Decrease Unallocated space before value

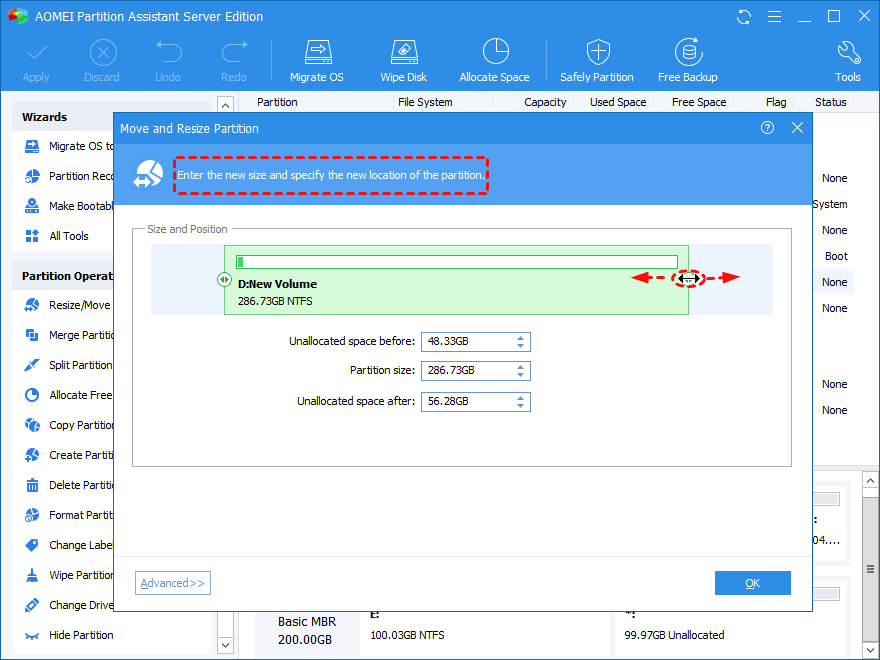pyautogui.click(x=520, y=346)
